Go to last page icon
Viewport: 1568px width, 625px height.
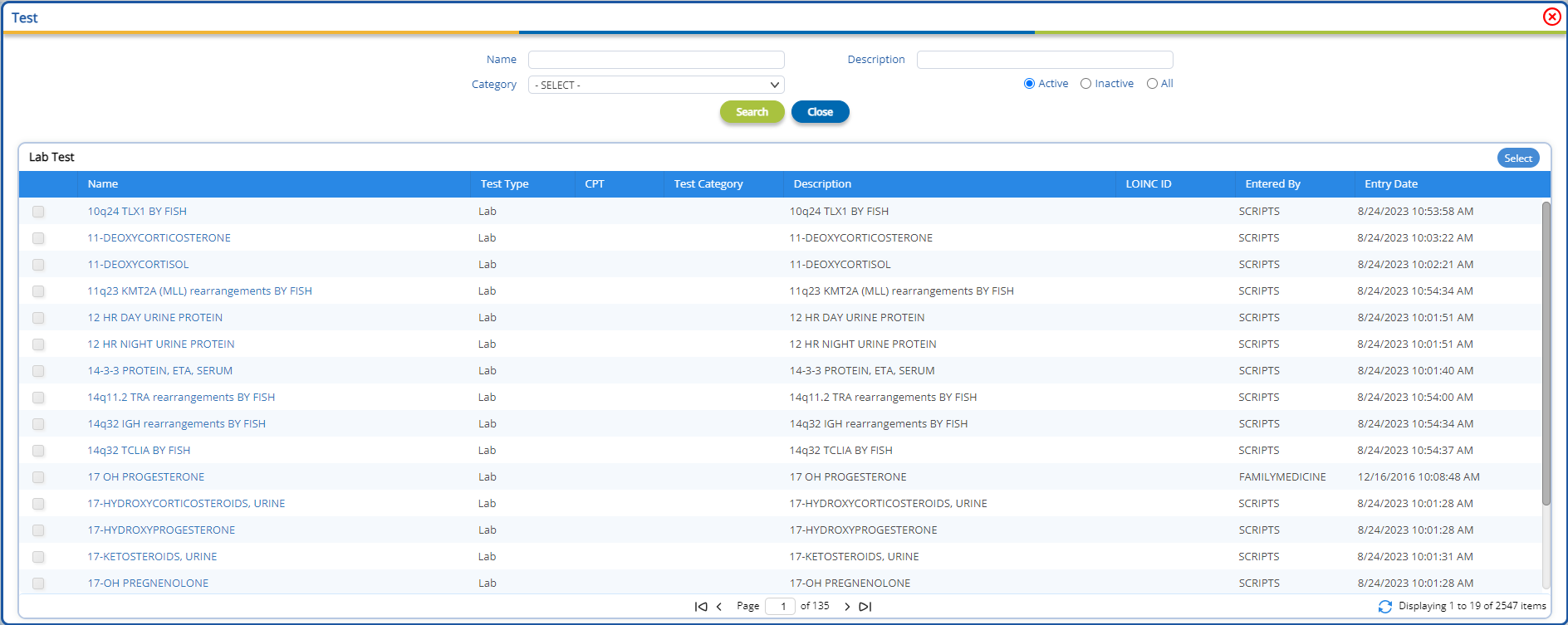click(865, 607)
